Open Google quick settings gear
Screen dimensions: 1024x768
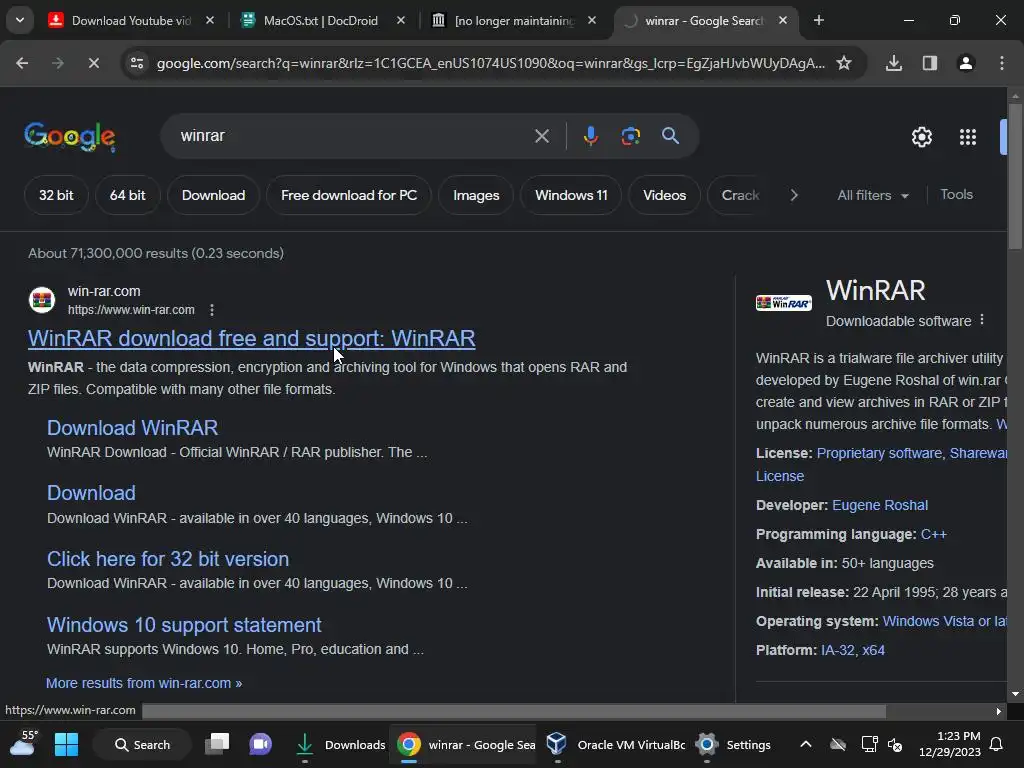921,136
